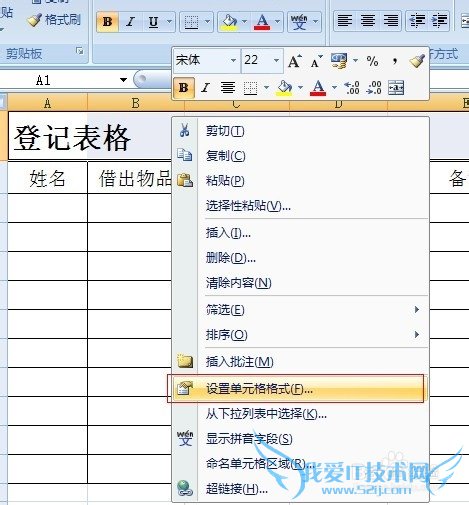Increase indent in the ribbon

(x=439, y=21)
